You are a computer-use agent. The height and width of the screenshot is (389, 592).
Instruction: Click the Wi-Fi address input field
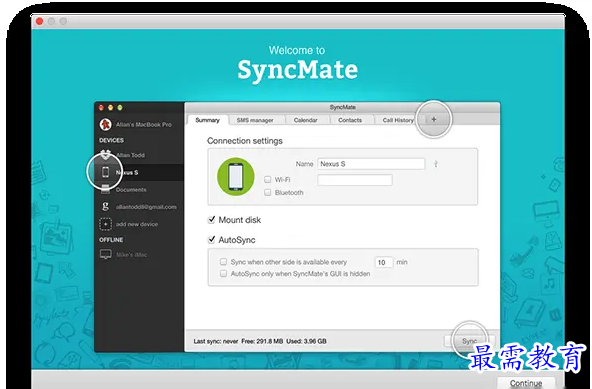pos(355,180)
